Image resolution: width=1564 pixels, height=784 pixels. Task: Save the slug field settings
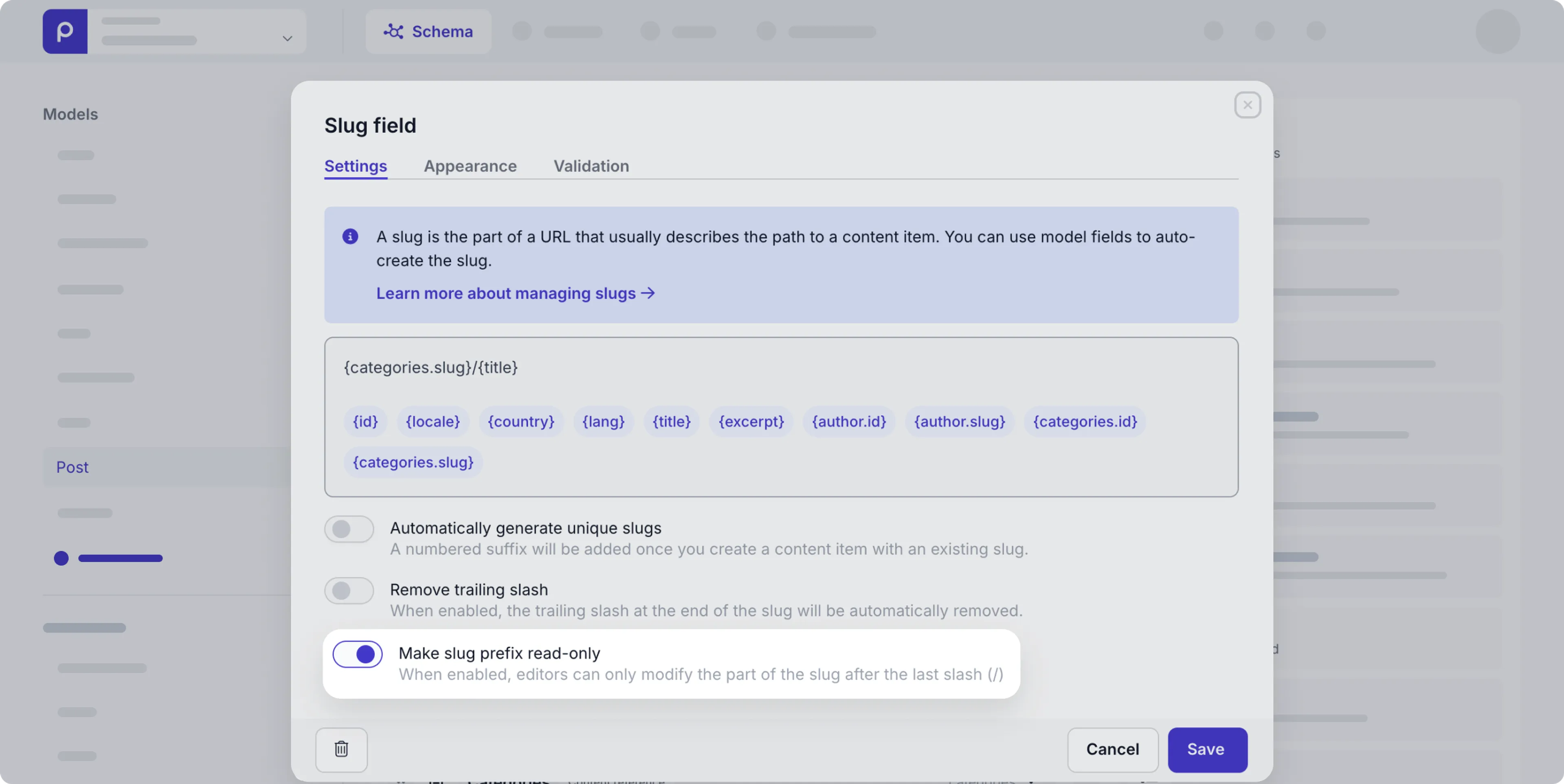[1206, 749]
